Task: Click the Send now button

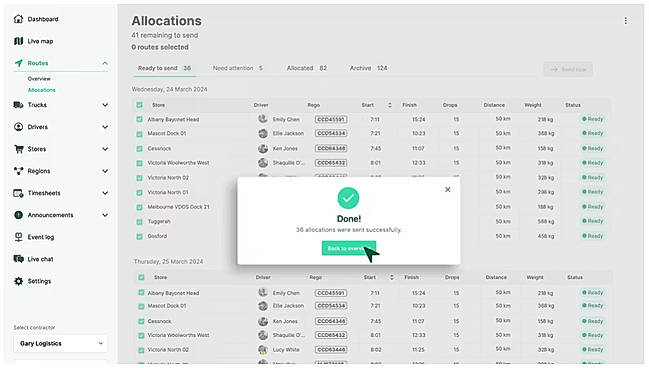Action: (x=568, y=69)
